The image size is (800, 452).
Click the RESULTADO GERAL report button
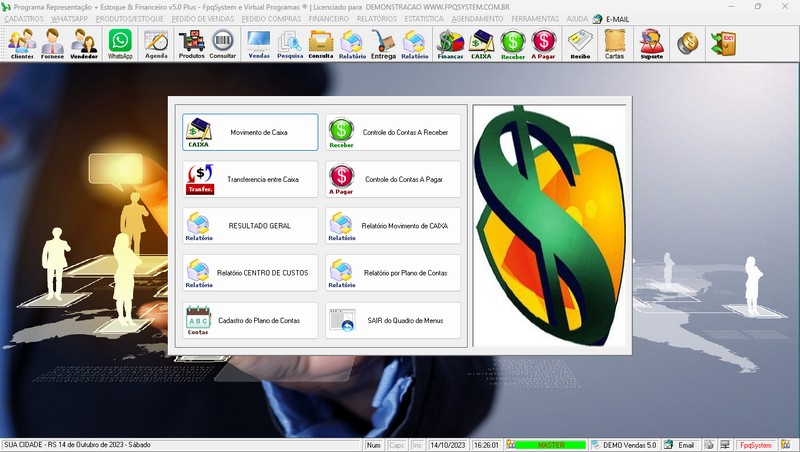(x=250, y=225)
